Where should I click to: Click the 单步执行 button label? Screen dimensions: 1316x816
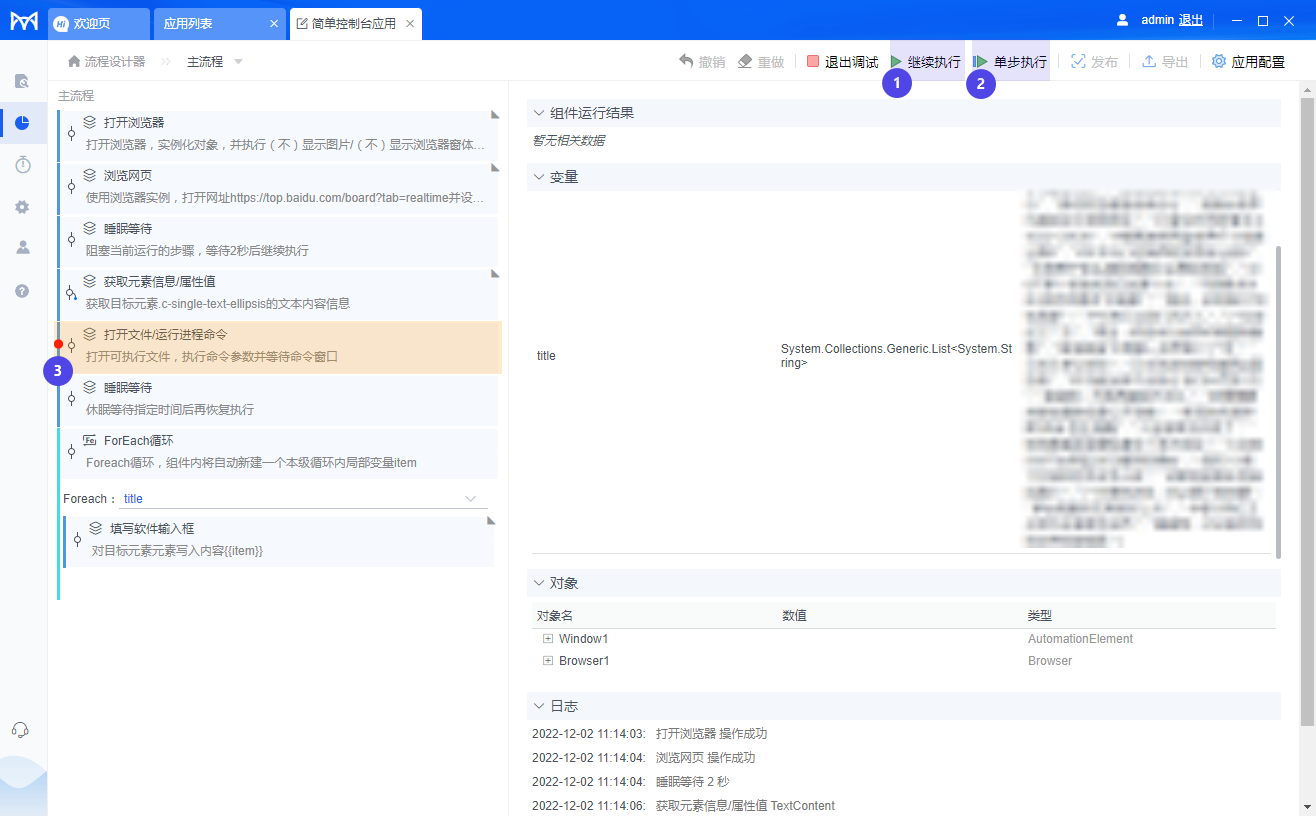1020,61
